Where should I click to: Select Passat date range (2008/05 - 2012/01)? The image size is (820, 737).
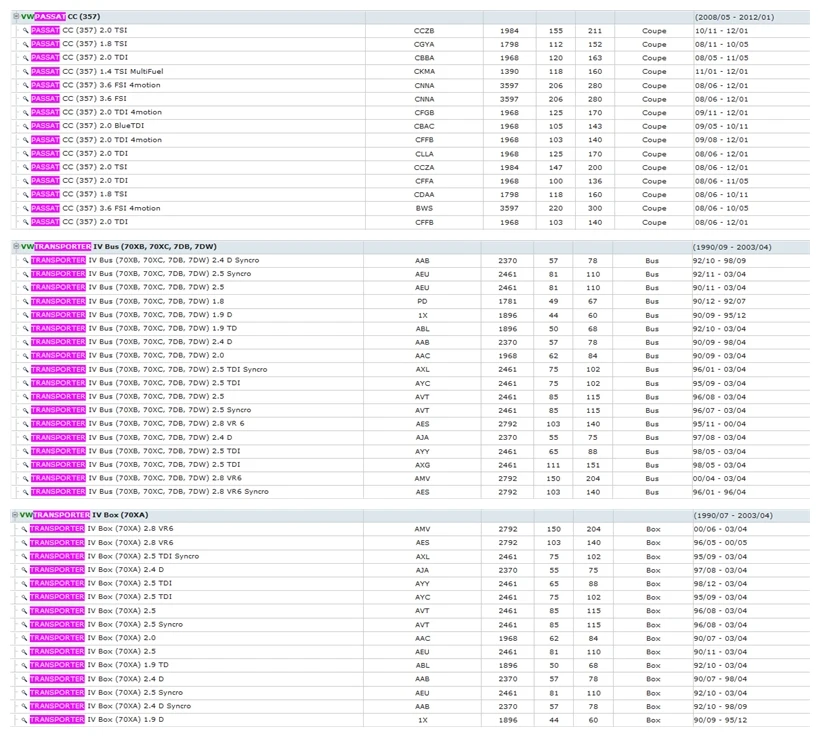coord(734,17)
